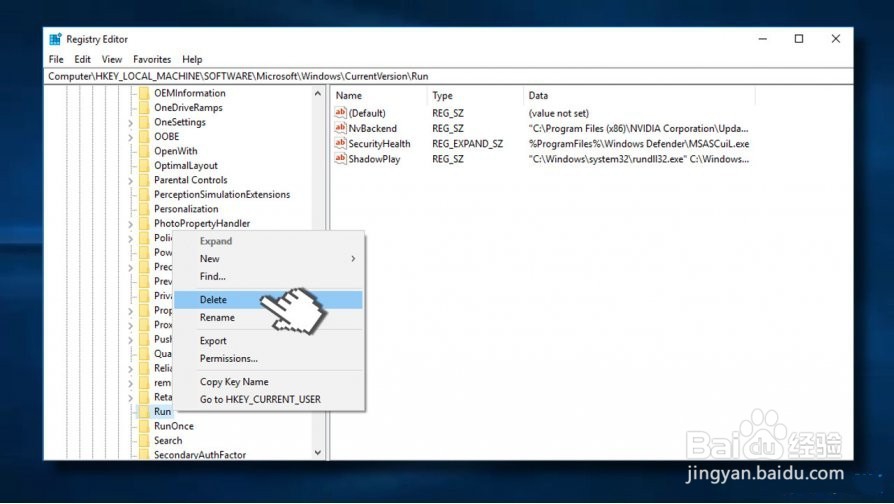Click the rundll32.exe data cell
894x504 pixels.
639,160
